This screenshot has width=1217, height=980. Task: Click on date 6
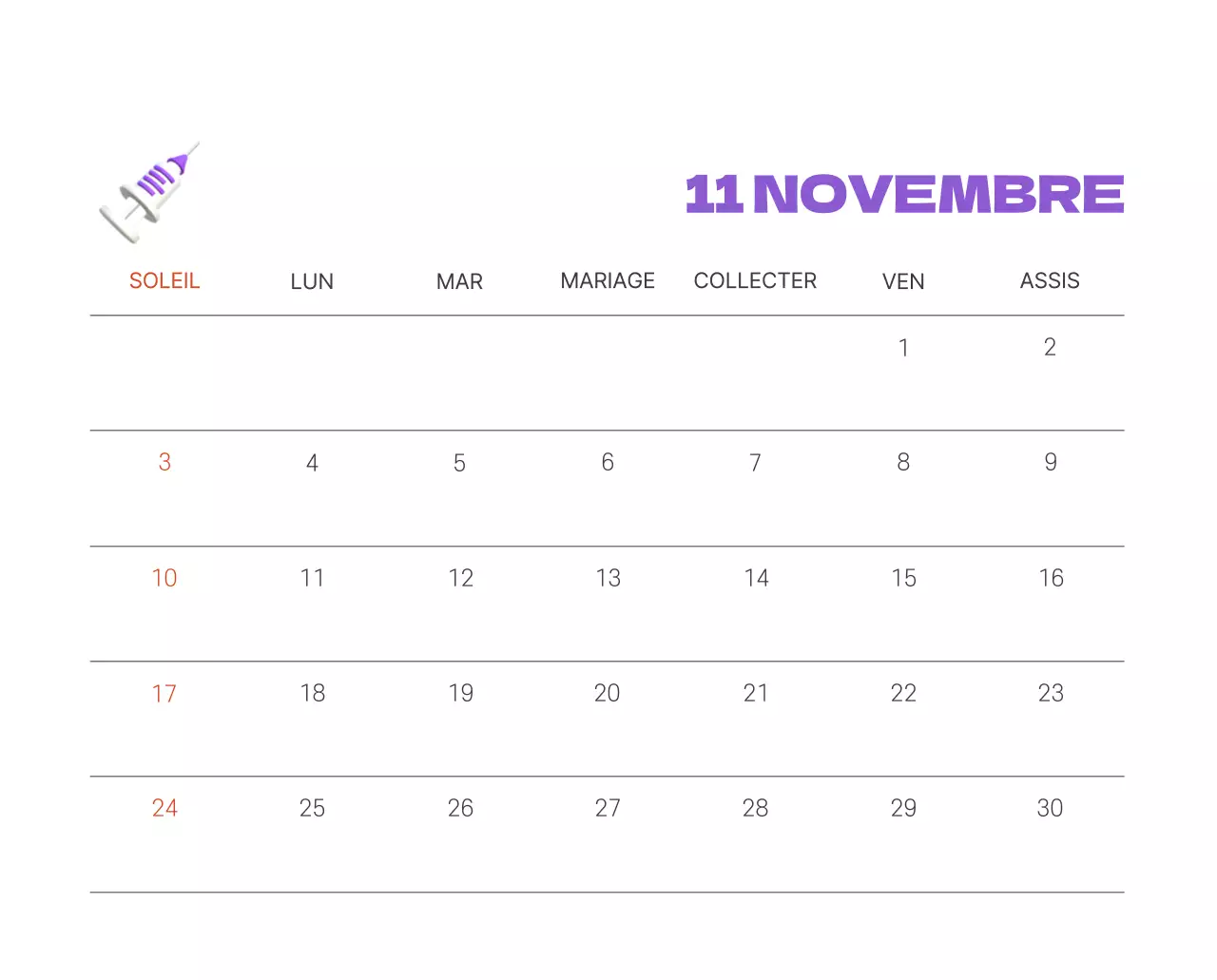tap(608, 463)
